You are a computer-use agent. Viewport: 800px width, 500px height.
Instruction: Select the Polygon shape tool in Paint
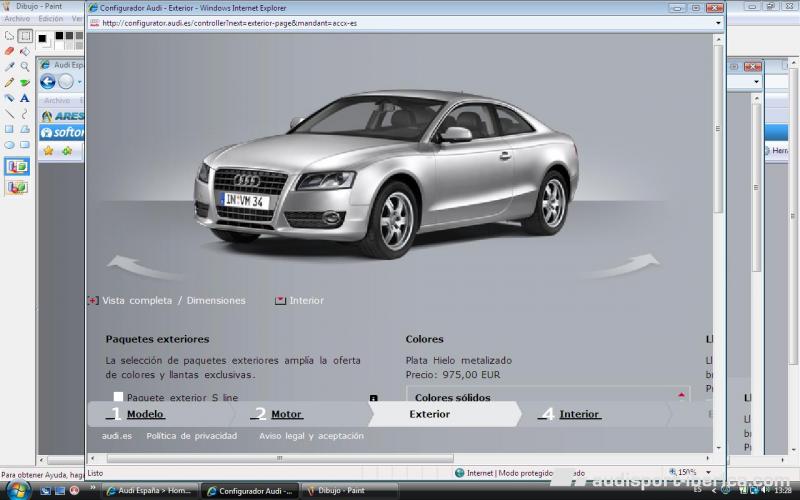[x=25, y=129]
